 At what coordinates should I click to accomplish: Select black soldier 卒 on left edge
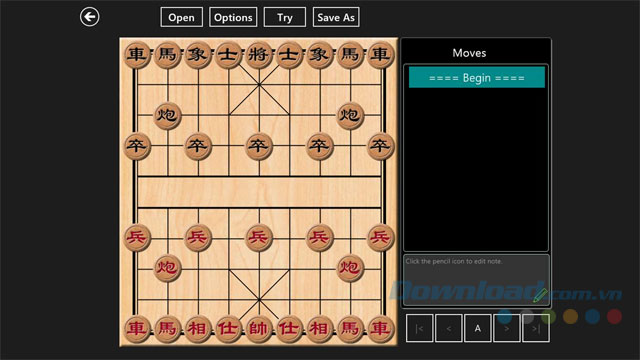(137, 146)
